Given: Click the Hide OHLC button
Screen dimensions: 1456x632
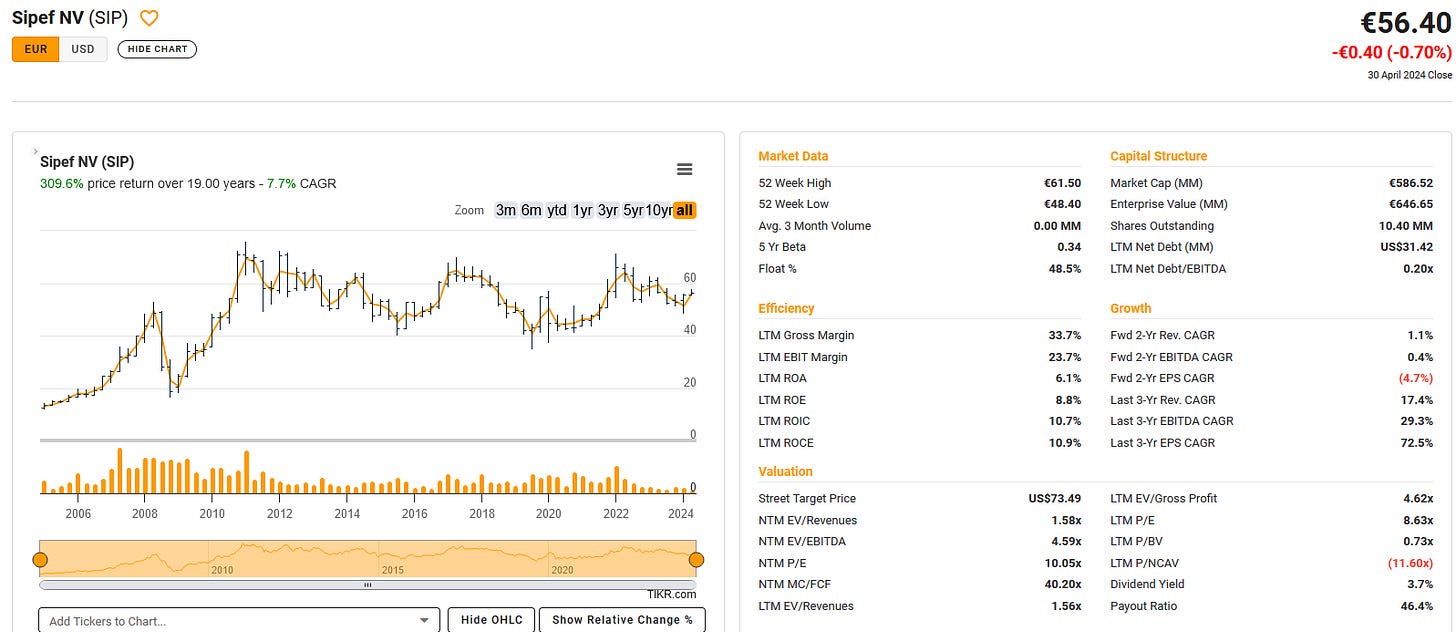Looking at the screenshot, I should coord(491,620).
